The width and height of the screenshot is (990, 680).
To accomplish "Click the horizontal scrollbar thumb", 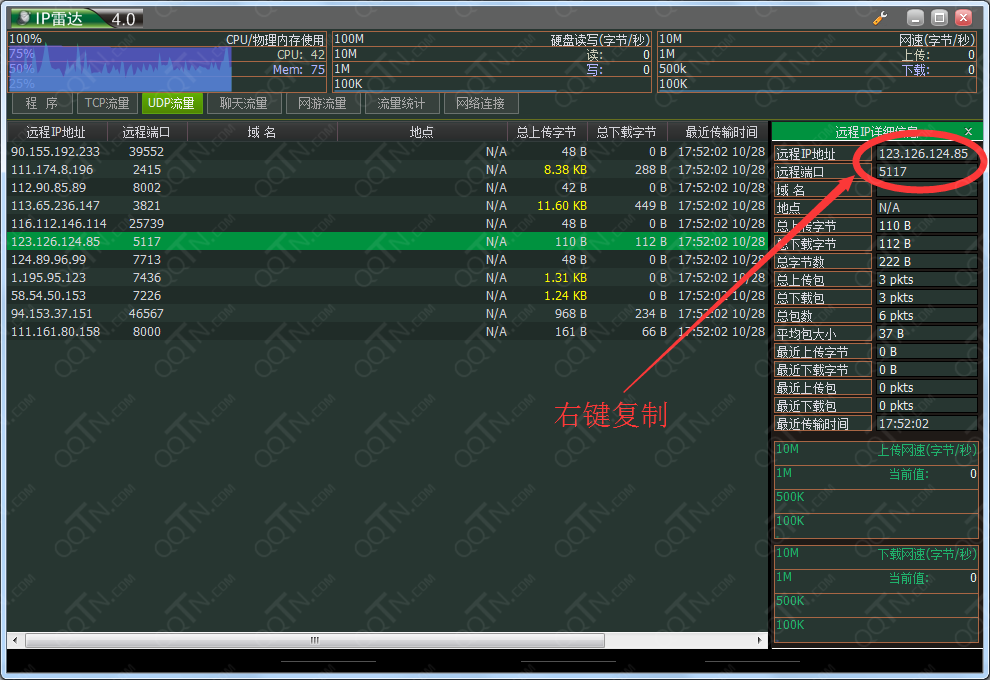I will click(314, 640).
